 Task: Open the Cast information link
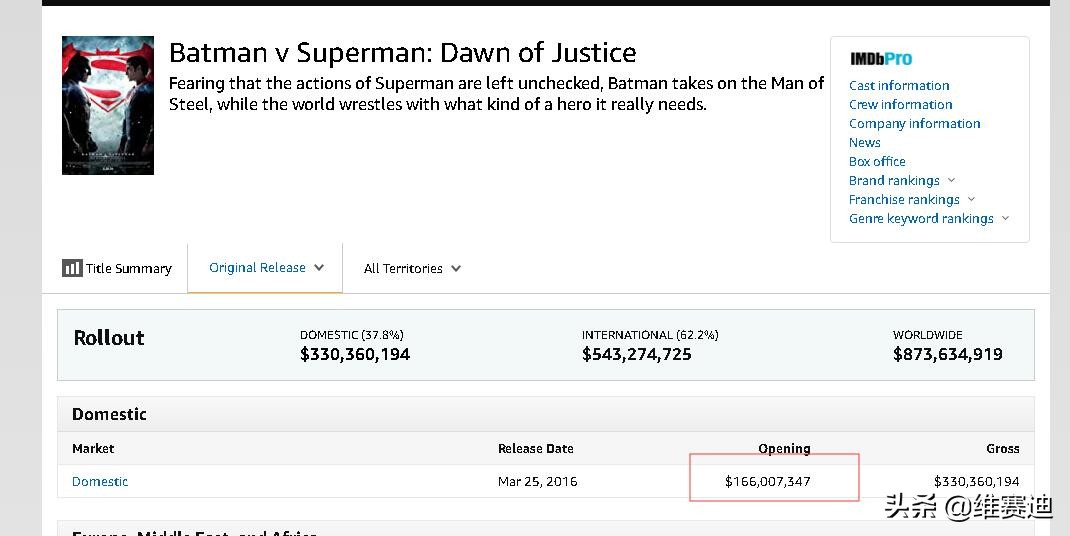click(899, 85)
